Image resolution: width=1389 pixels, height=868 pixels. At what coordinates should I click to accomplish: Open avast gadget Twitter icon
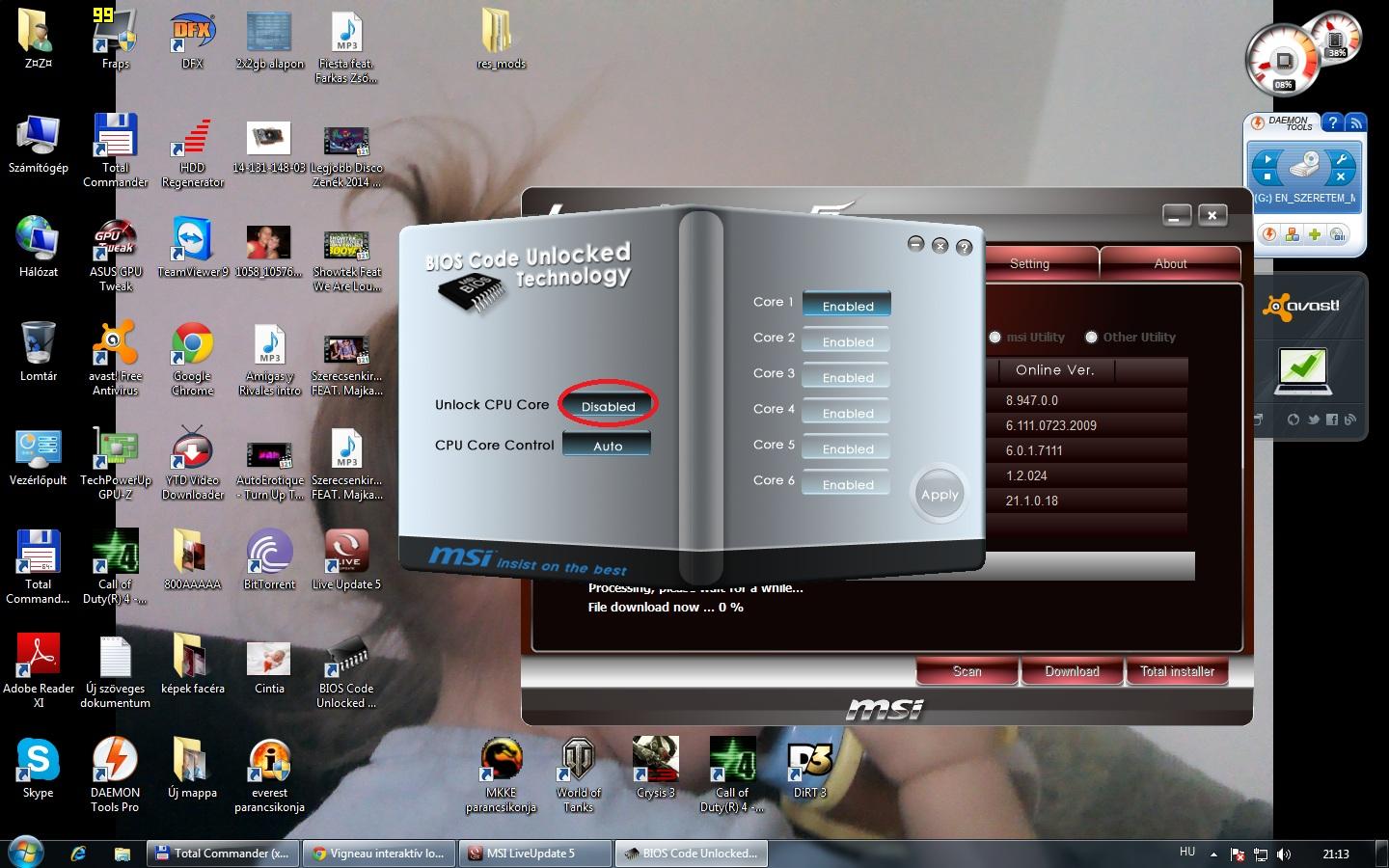[1313, 420]
